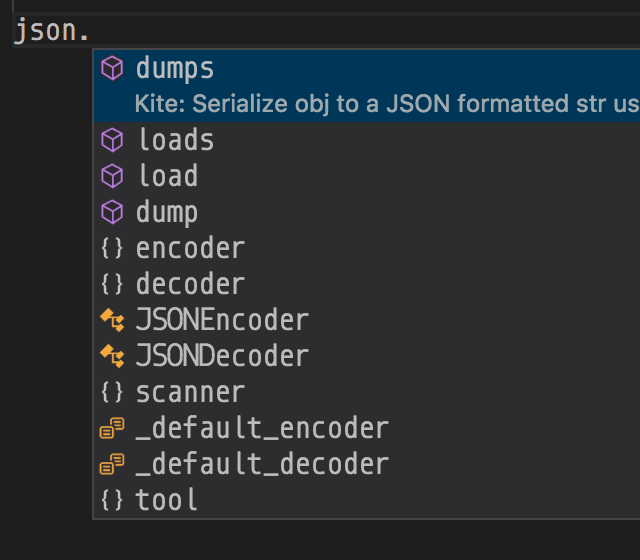
Task: Click the purple cube icon beside dumps
Action: pyautogui.click(x=113, y=68)
